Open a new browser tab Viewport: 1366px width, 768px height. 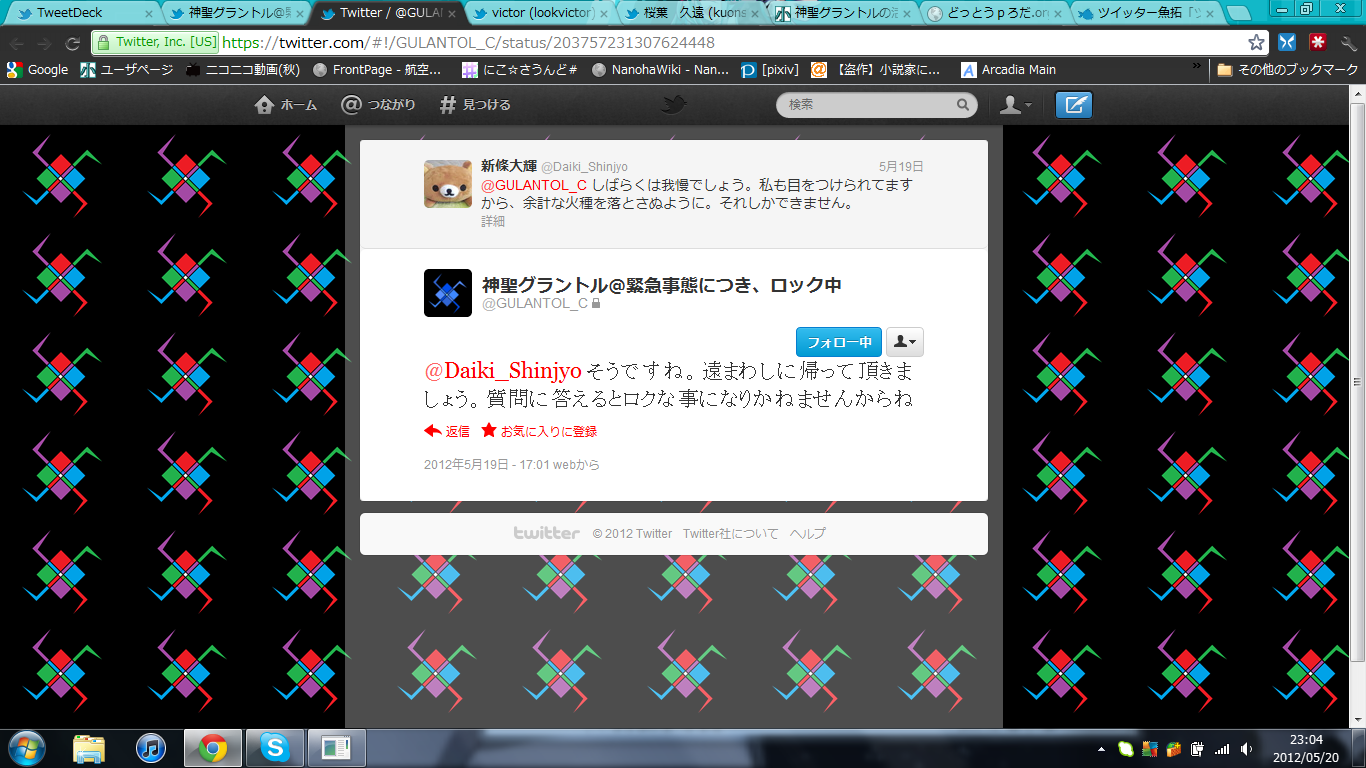point(1237,13)
